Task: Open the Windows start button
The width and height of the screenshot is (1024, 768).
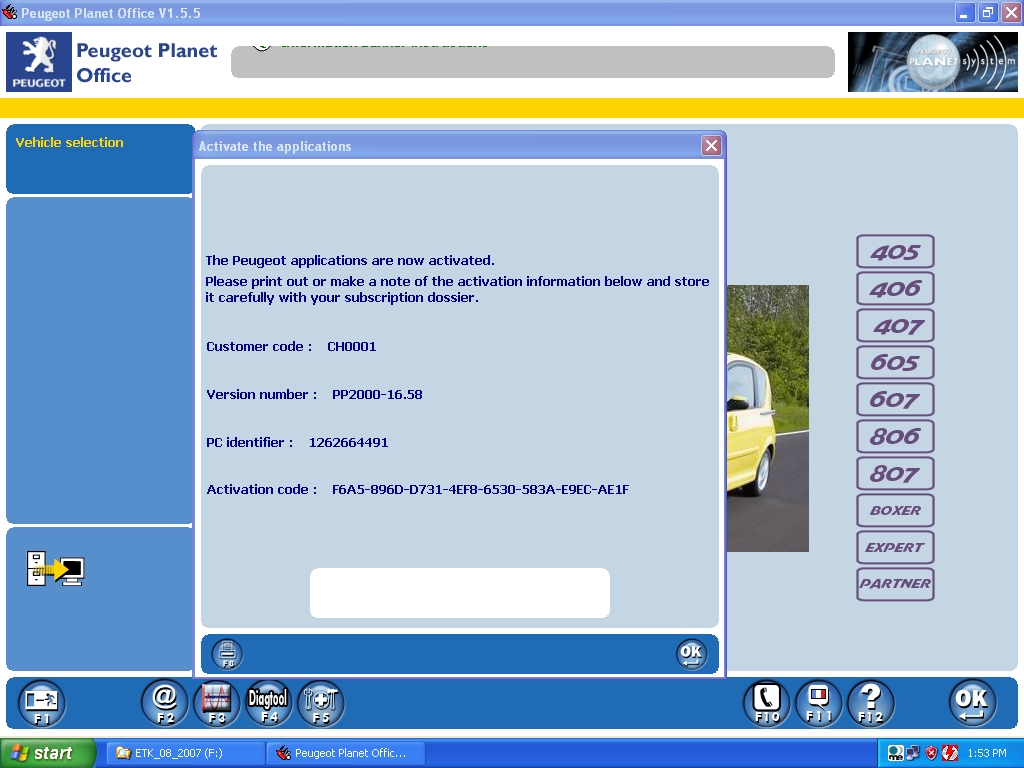Action: tap(48, 753)
